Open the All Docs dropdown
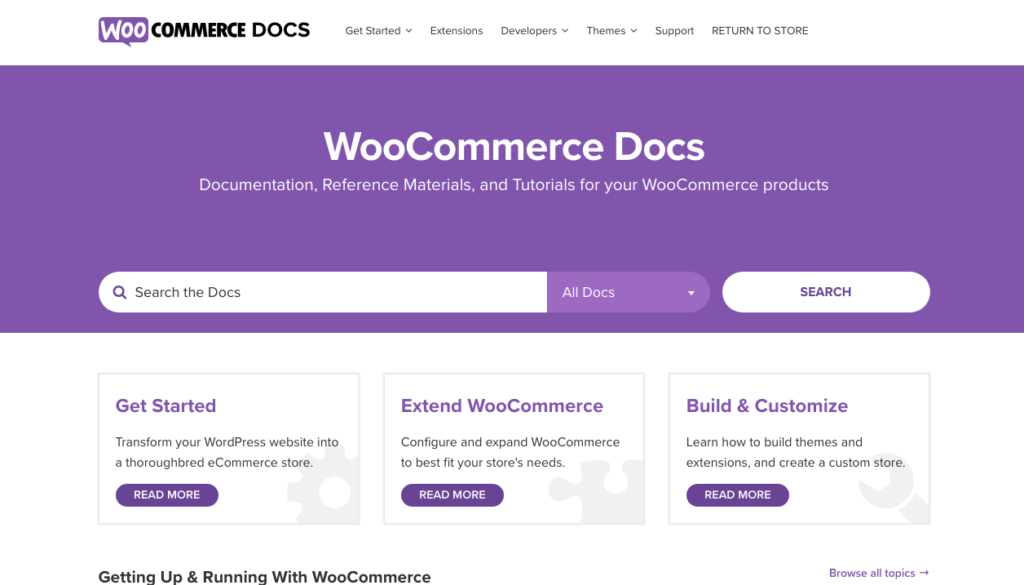Screen dimensions: 1024x585 [628, 292]
